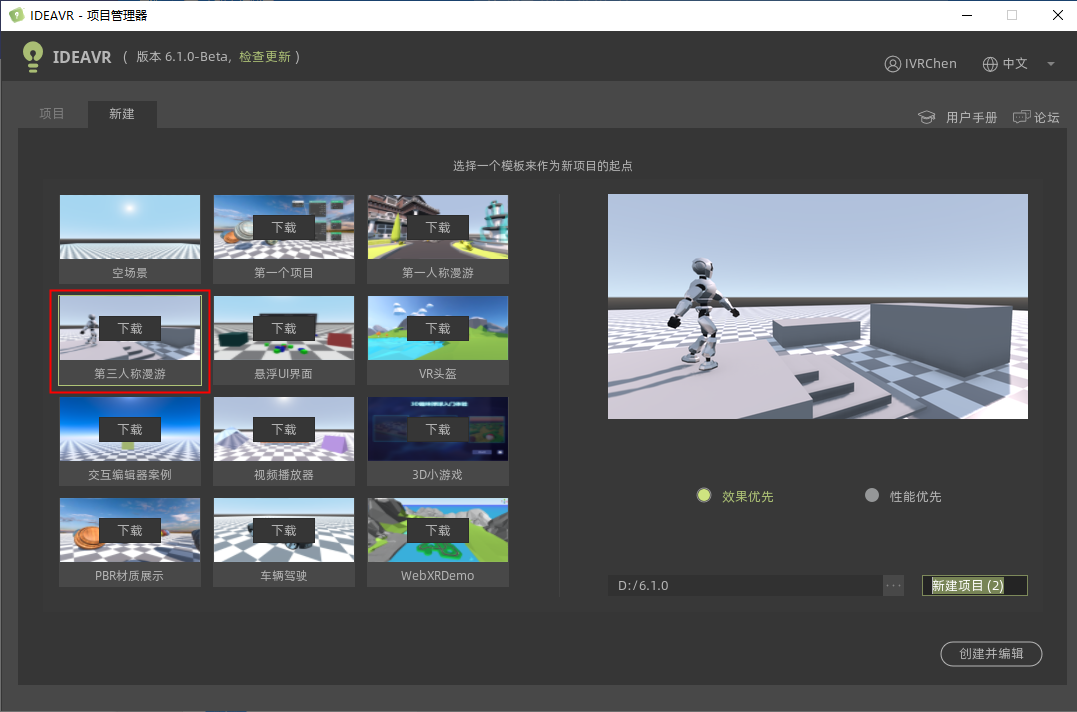This screenshot has height=712, width=1077.
Task: Open the 论坛 forum chat icon
Action: pos(1021,117)
